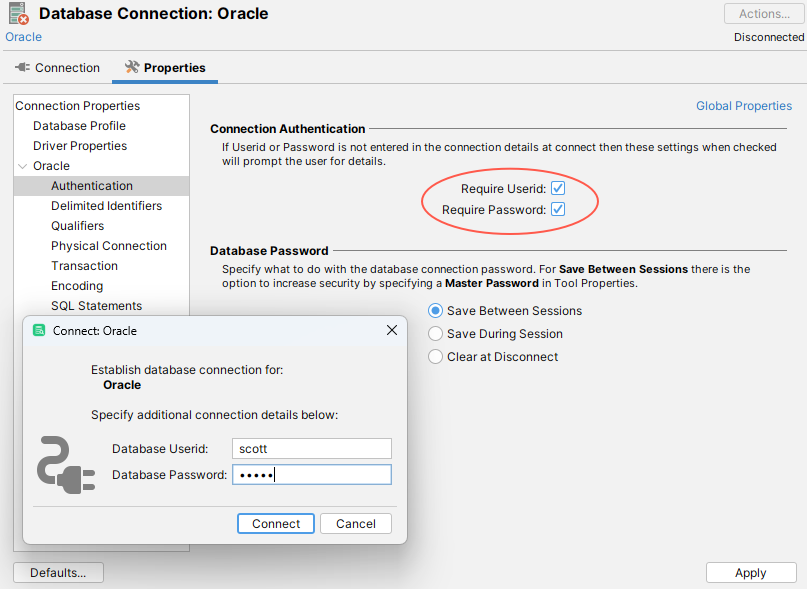
Task: Click the database icon in the window title
Action: pos(15,13)
